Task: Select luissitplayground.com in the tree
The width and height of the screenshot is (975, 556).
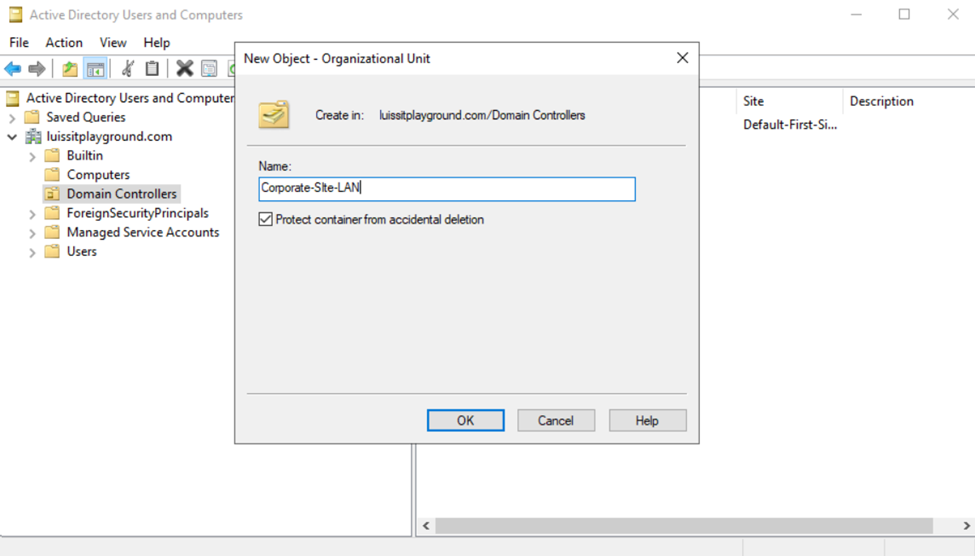Action: (x=109, y=136)
